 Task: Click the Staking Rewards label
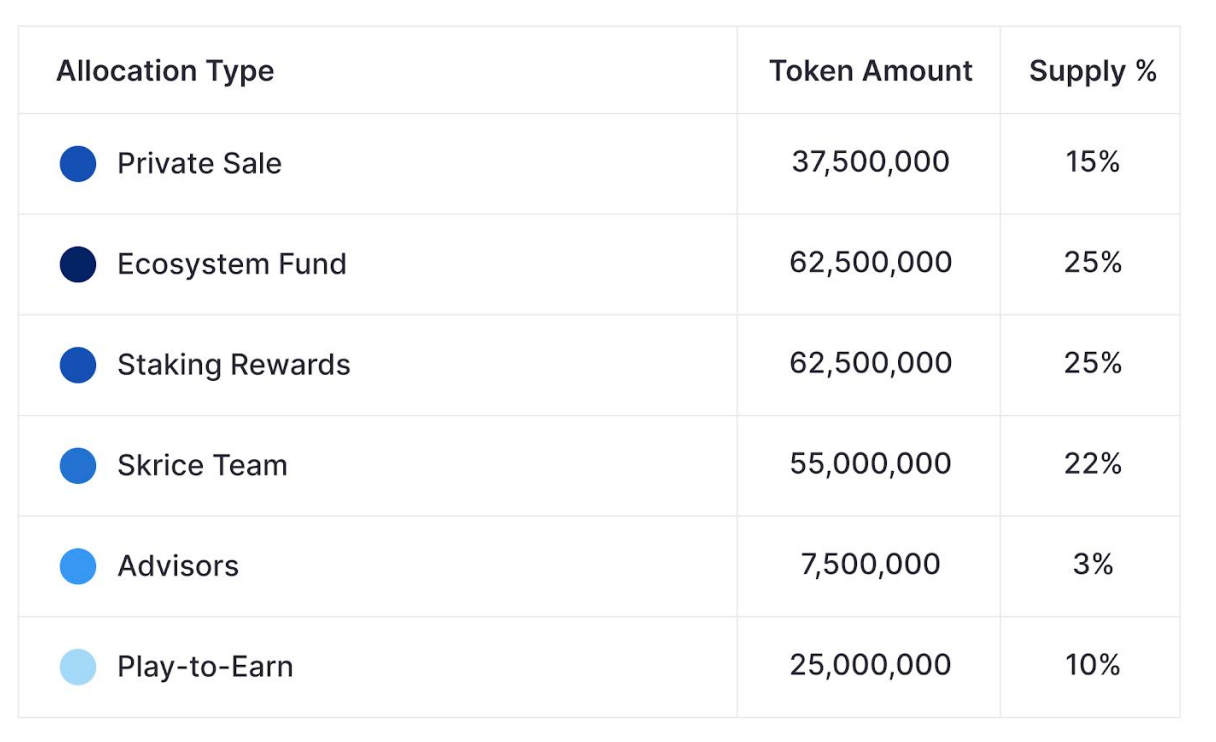click(x=234, y=365)
